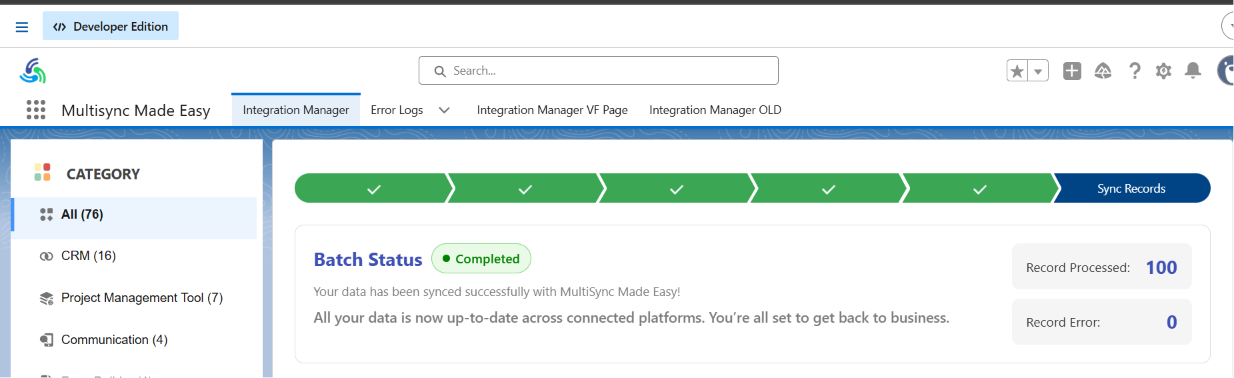The image size is (1234, 378).
Task: Expand the Error Logs tab chevron
Action: point(444,110)
